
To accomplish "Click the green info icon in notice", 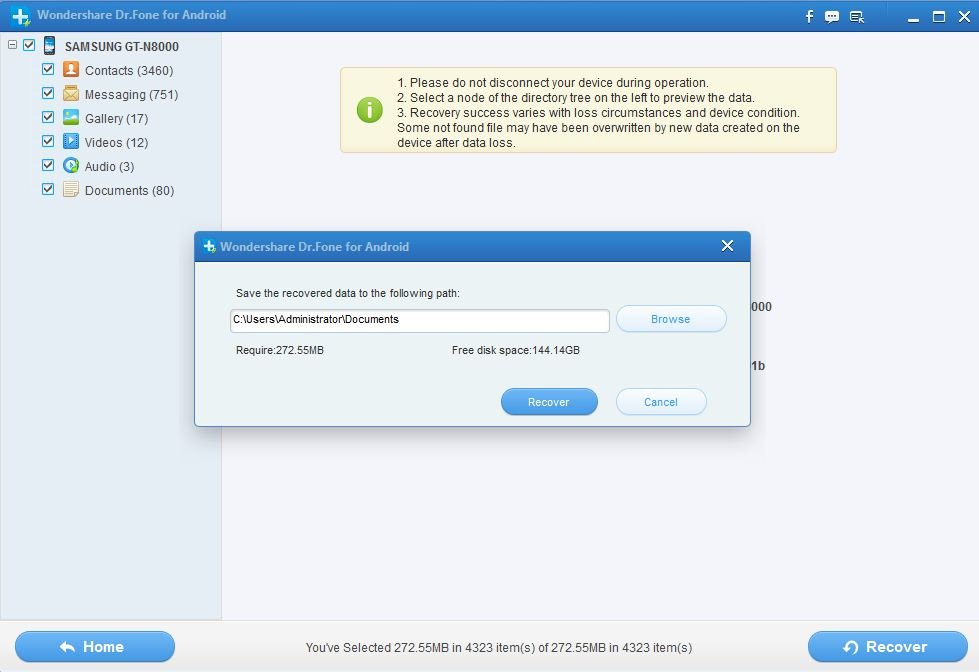I will pyautogui.click(x=370, y=110).
